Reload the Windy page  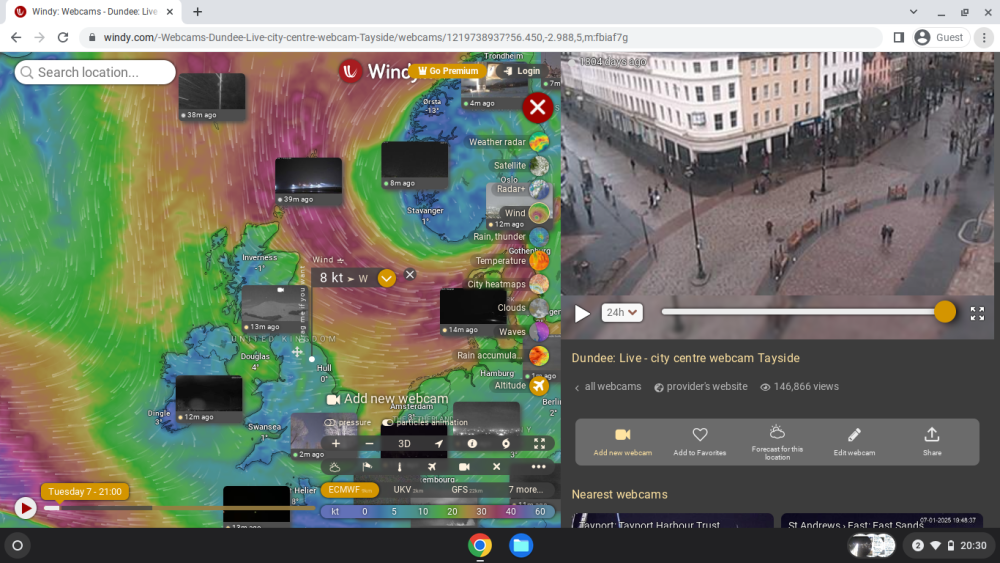pyautogui.click(x=62, y=38)
